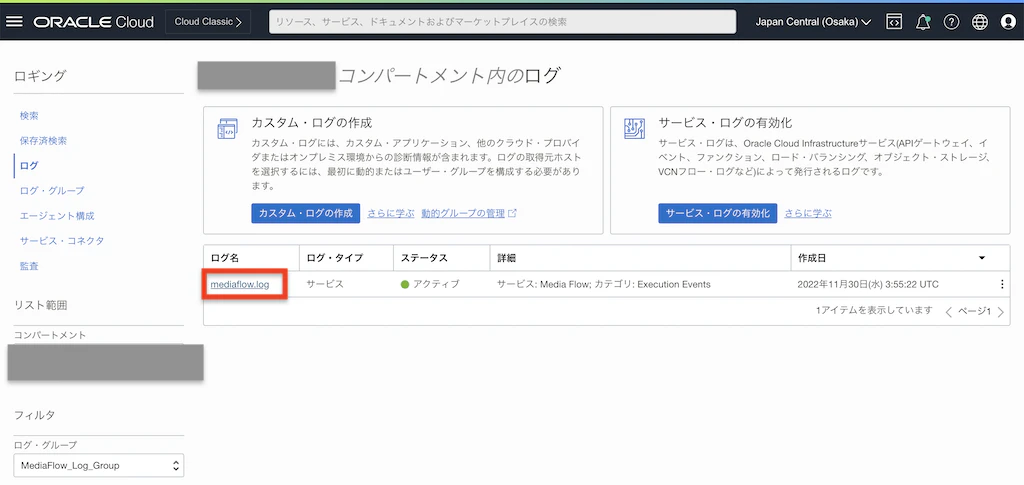1024x485 pixels.
Task: Go to next page arrow
Action: click(1000, 312)
